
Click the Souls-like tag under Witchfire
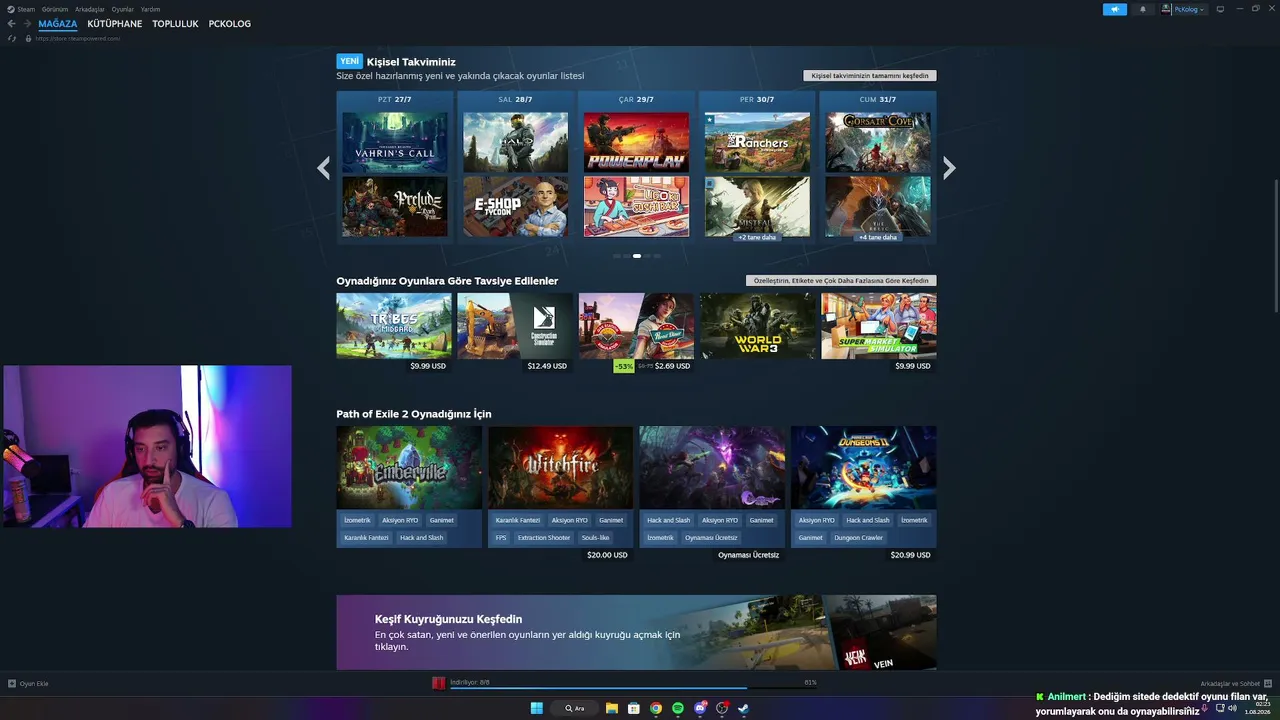click(x=595, y=538)
